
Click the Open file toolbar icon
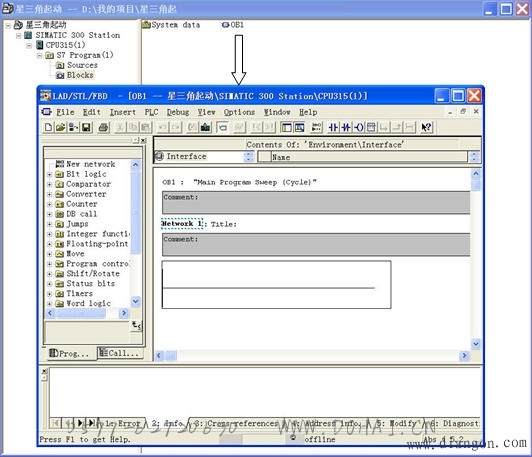[61, 127]
